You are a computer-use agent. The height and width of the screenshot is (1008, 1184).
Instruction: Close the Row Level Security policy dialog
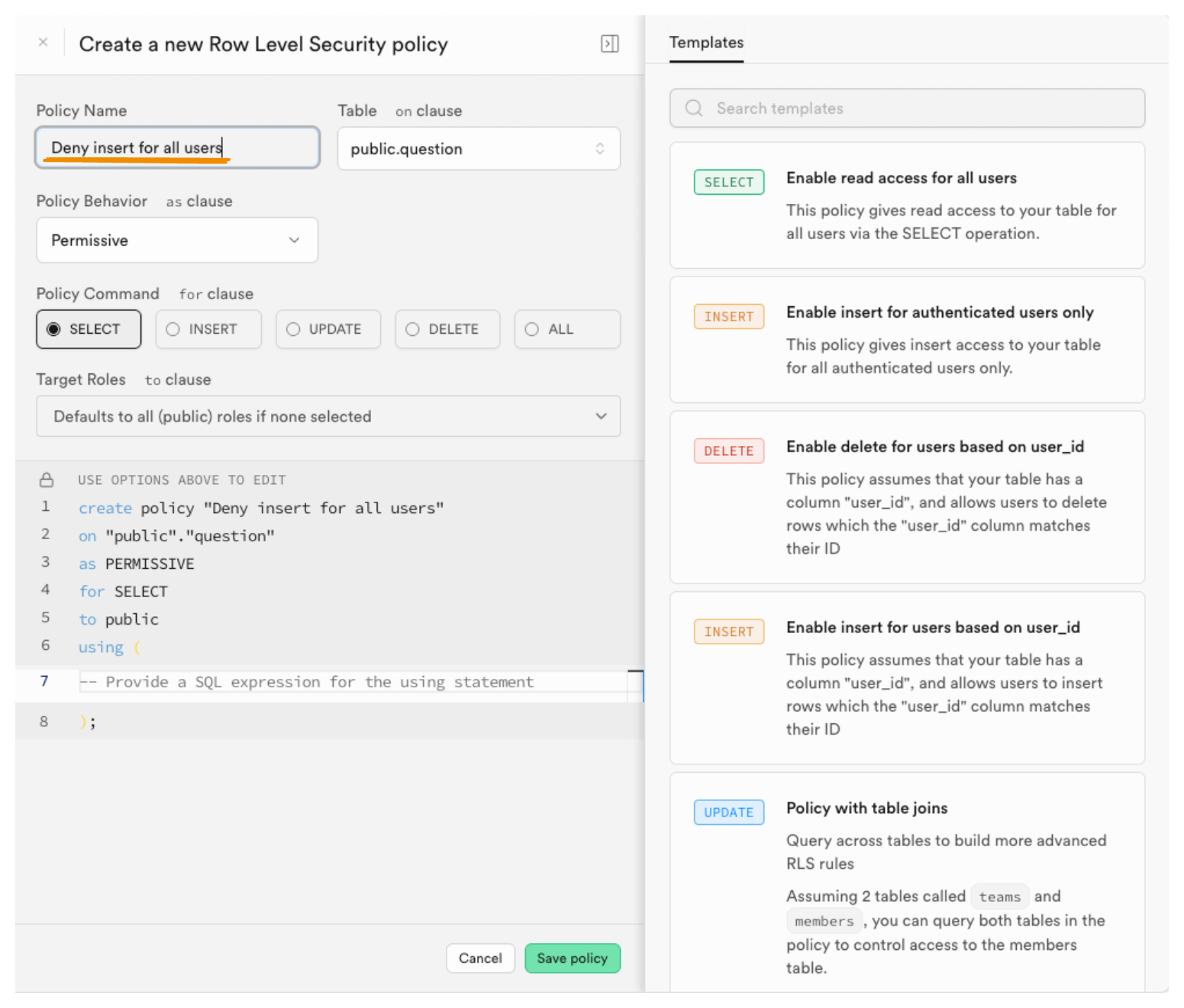tap(44, 43)
